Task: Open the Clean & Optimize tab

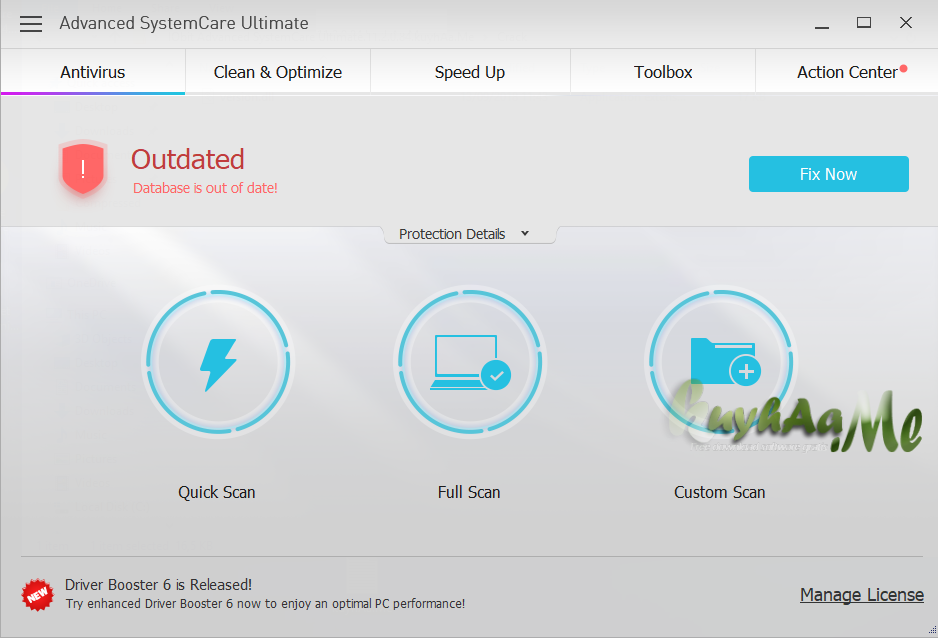Action: pyautogui.click(x=278, y=72)
